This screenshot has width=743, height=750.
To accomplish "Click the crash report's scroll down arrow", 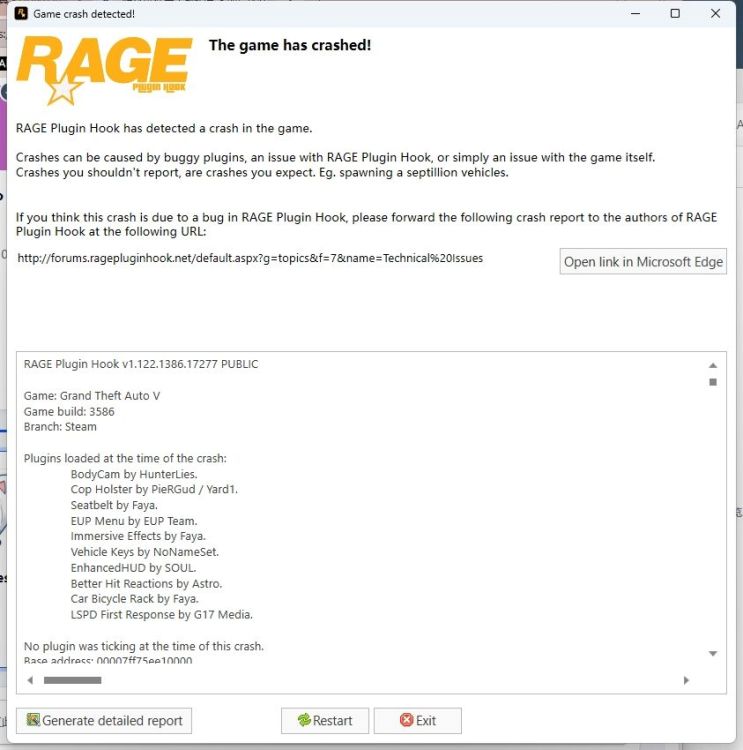I will [713, 653].
